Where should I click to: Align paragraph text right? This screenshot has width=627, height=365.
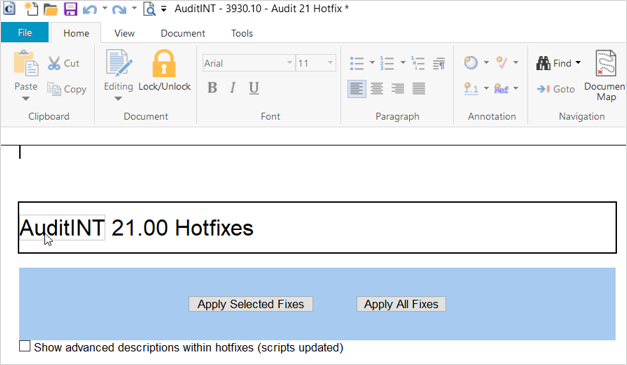click(397, 88)
